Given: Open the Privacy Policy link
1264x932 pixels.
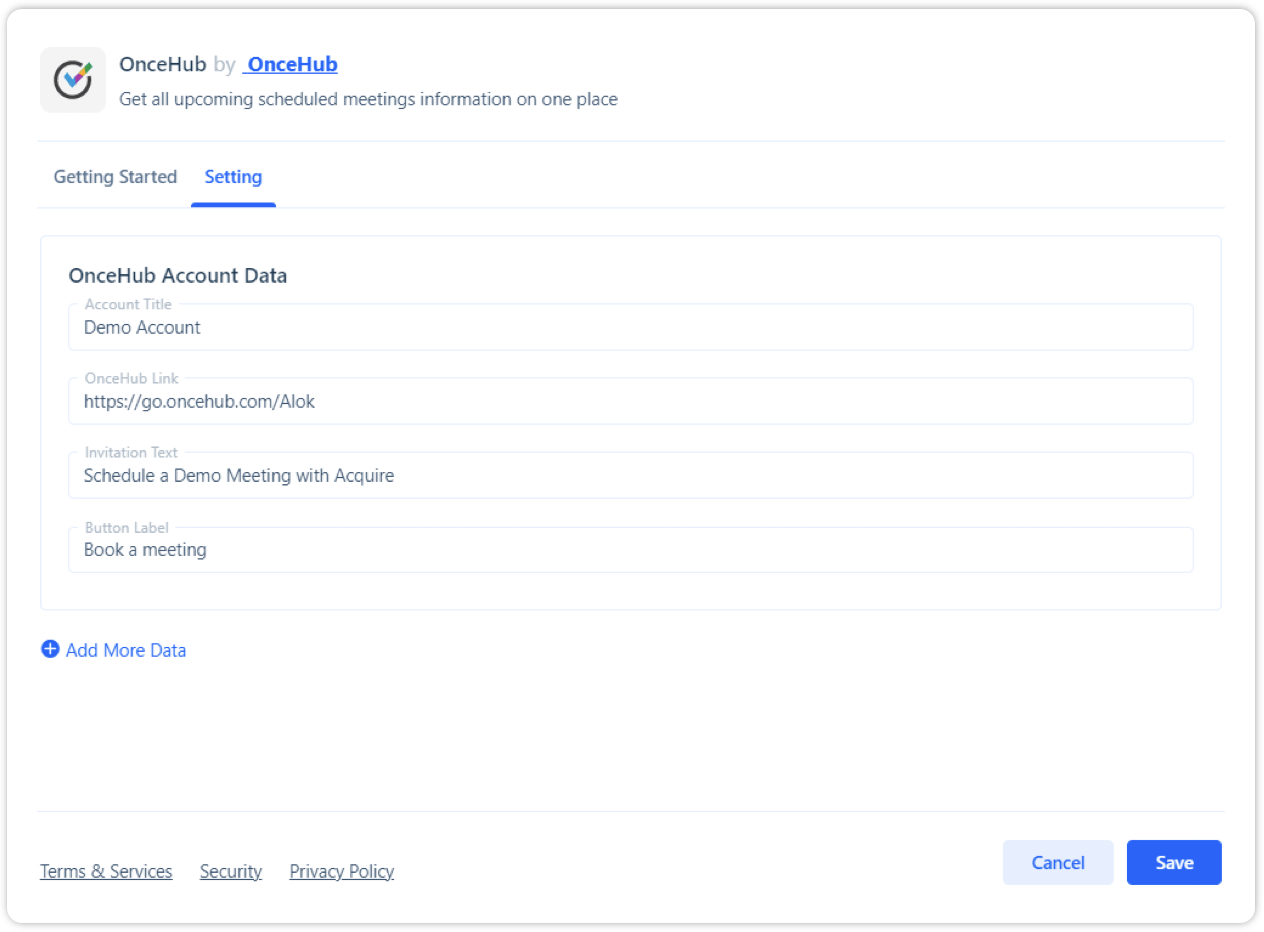Looking at the screenshot, I should [x=342, y=871].
